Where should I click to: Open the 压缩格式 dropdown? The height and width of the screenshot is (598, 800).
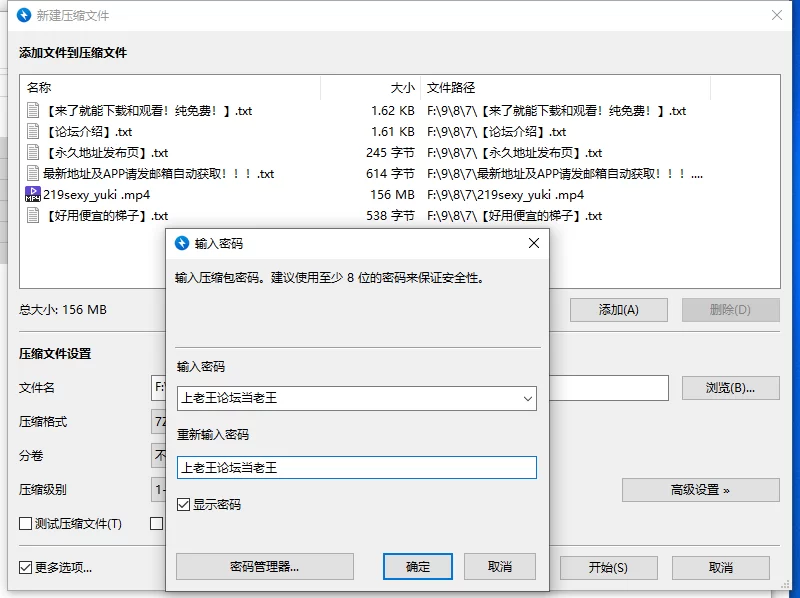158,421
